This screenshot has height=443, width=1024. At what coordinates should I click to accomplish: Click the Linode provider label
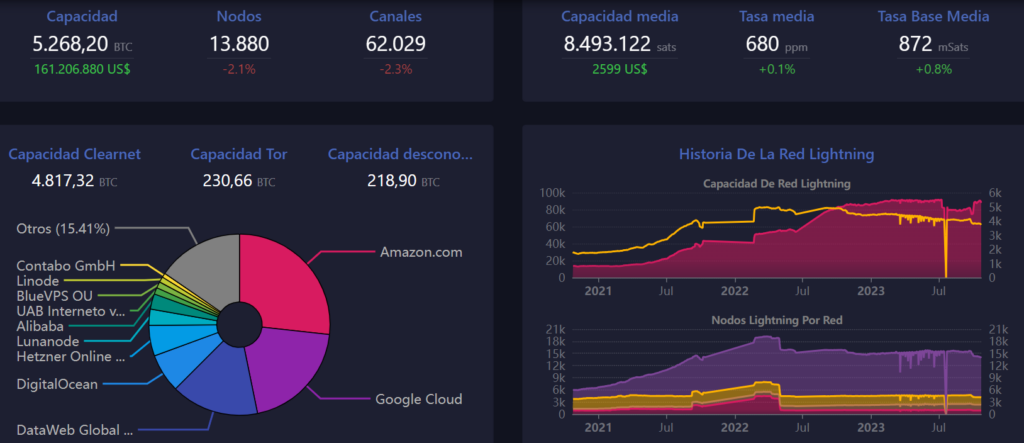(x=38, y=281)
